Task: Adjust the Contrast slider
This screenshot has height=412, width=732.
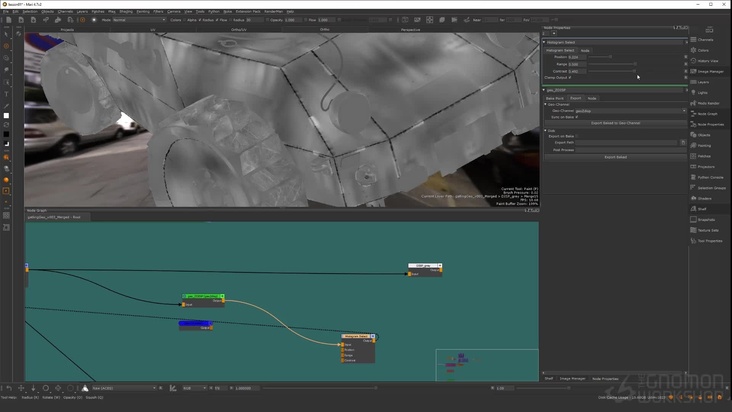Action: [634, 71]
